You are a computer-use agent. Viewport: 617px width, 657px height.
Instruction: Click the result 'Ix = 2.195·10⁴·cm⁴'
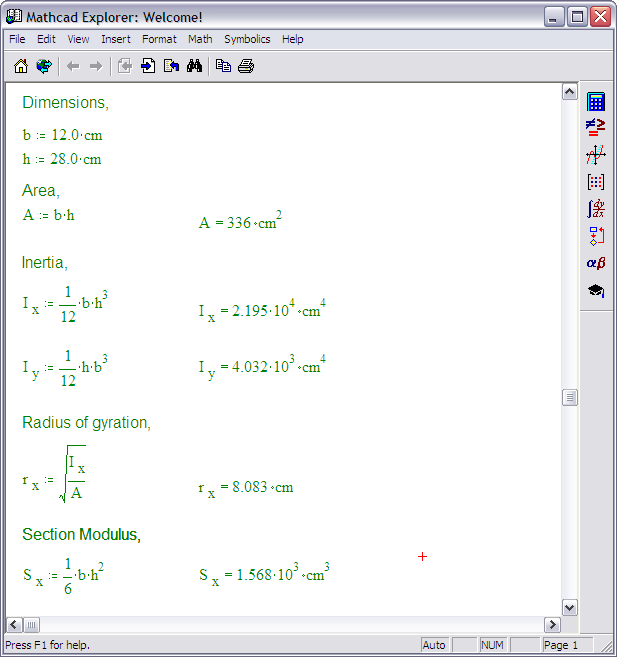tap(262, 310)
